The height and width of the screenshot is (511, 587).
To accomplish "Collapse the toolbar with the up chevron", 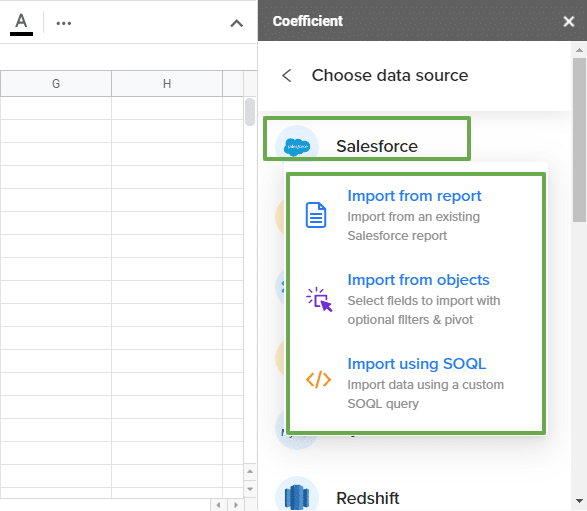I will (237, 24).
